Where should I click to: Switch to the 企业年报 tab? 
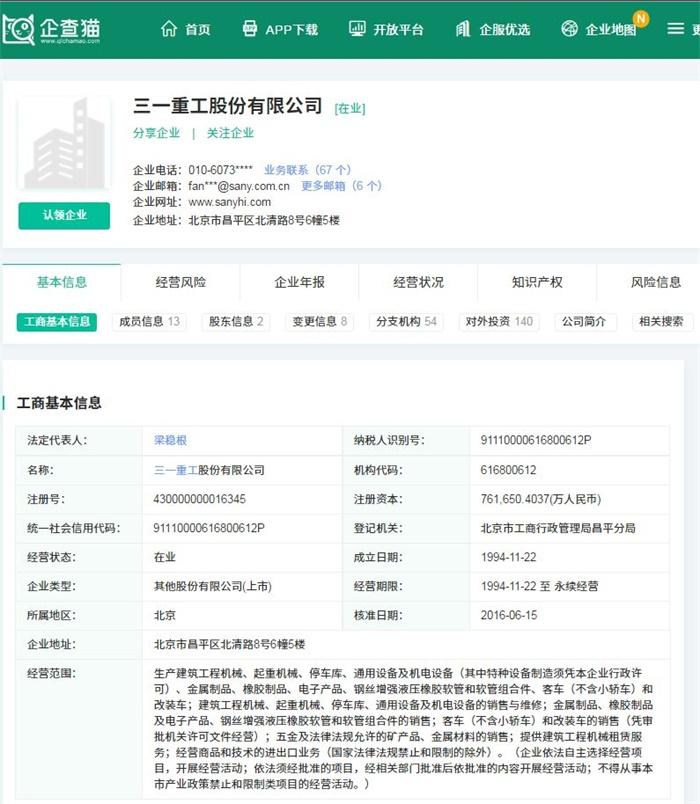point(299,282)
